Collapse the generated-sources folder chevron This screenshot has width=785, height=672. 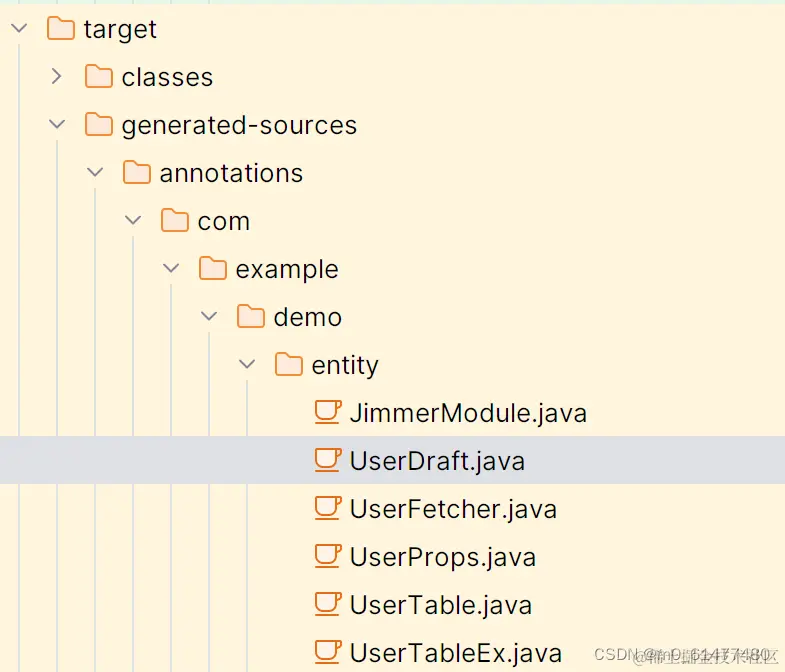pos(57,124)
